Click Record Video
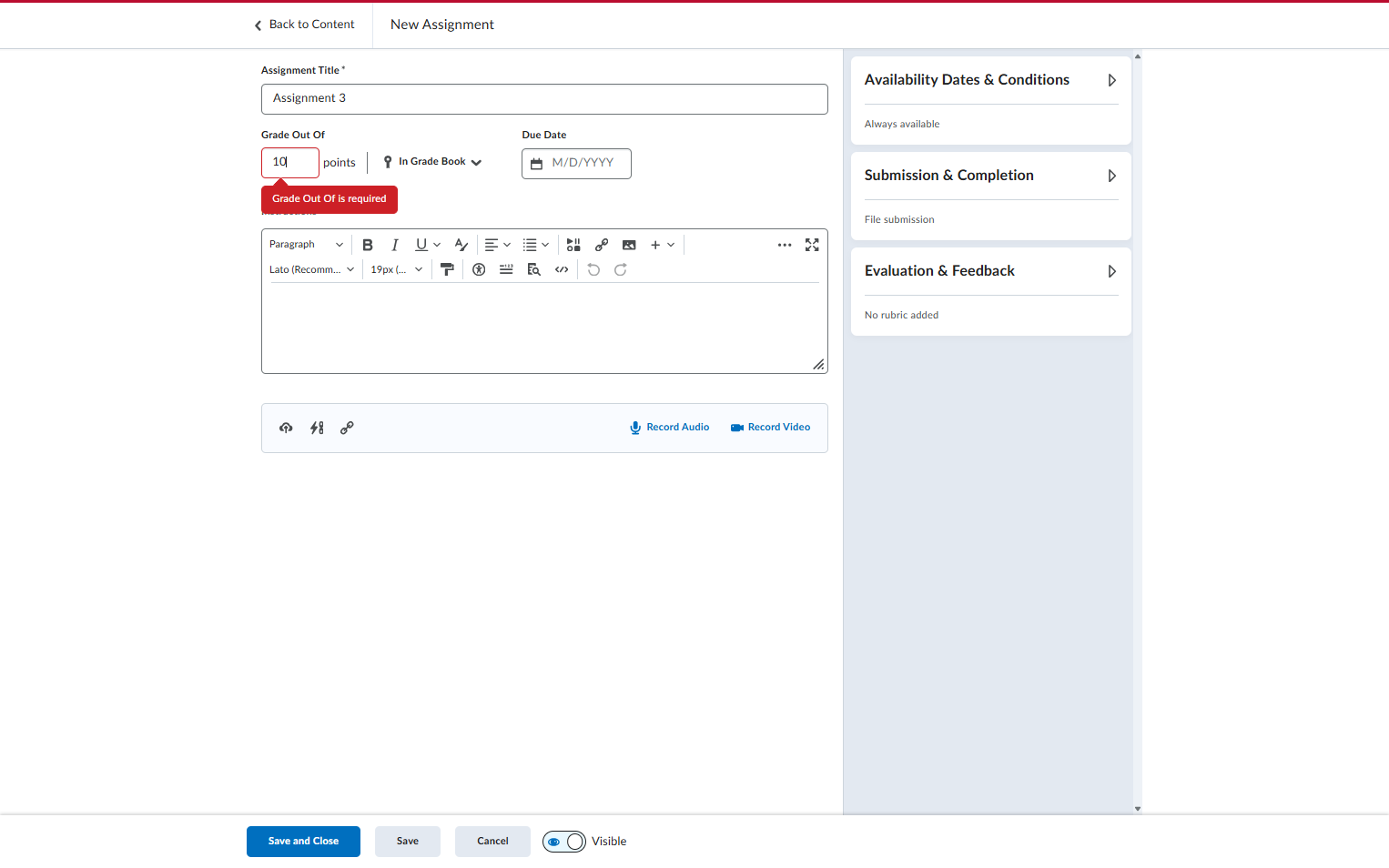 pyautogui.click(x=770, y=428)
